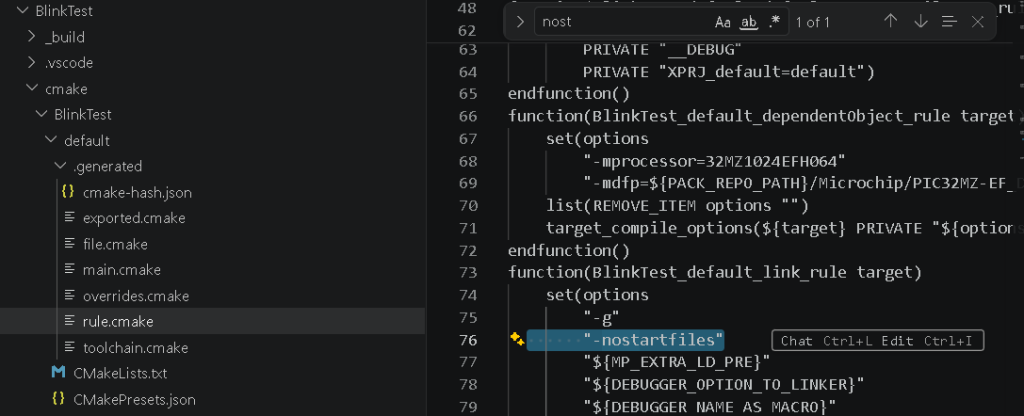Open file.cmake in explorer
1024x416 pixels.
[x=115, y=244]
